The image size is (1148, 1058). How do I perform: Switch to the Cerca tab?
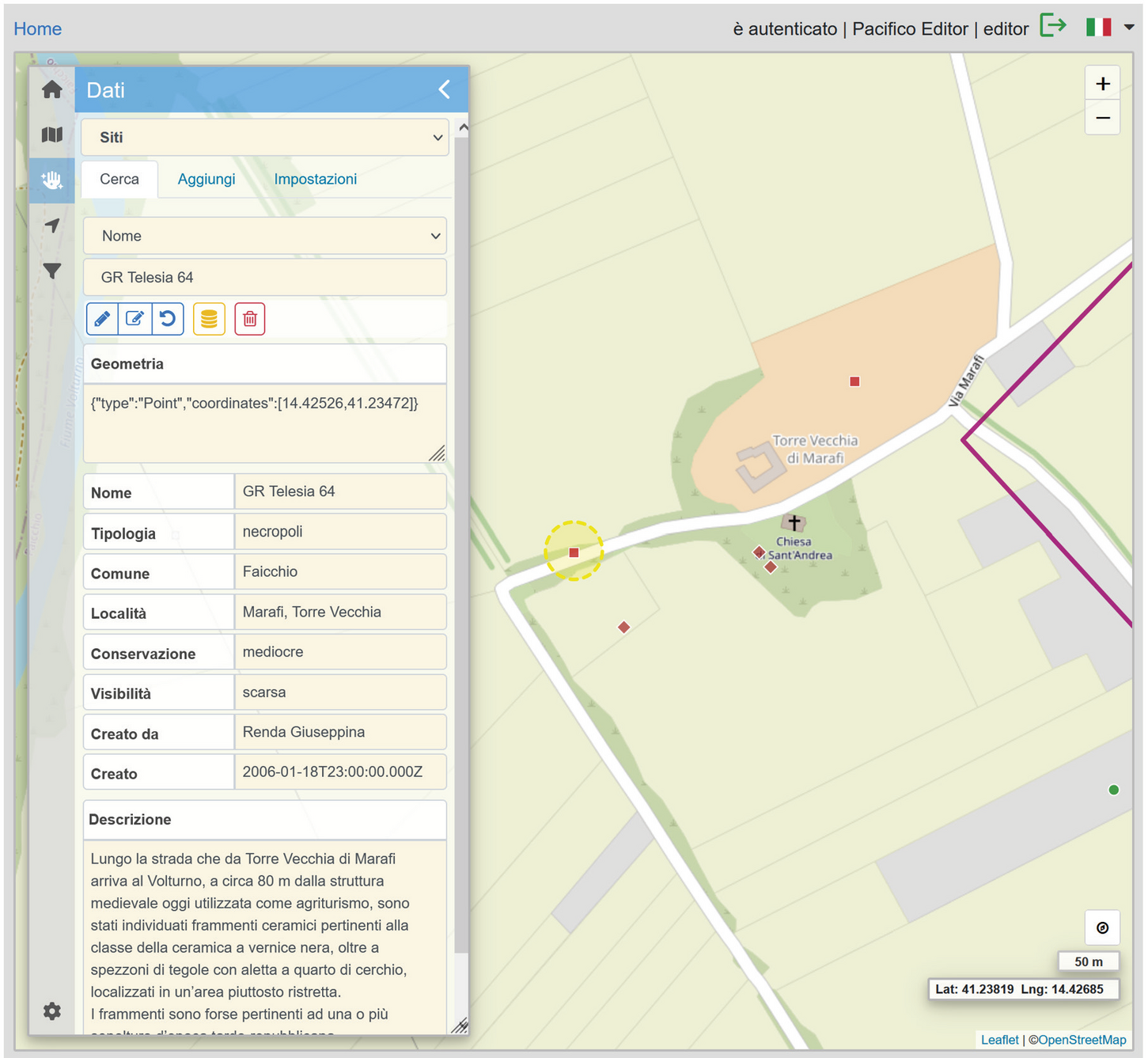(x=119, y=179)
